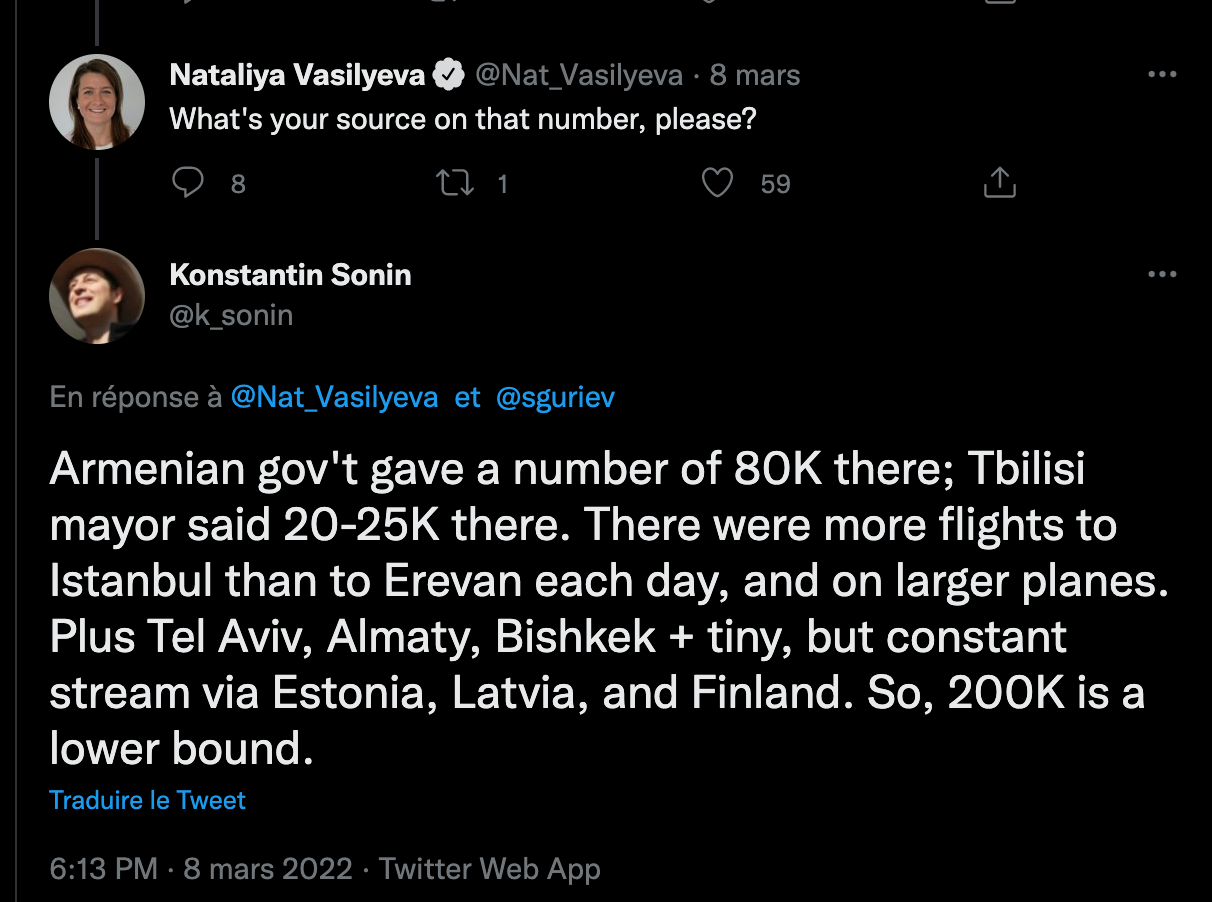Click the "6:13 PM · 8 mars 2022" timestamp
Viewport: 1212px width, 902px height.
(201, 869)
